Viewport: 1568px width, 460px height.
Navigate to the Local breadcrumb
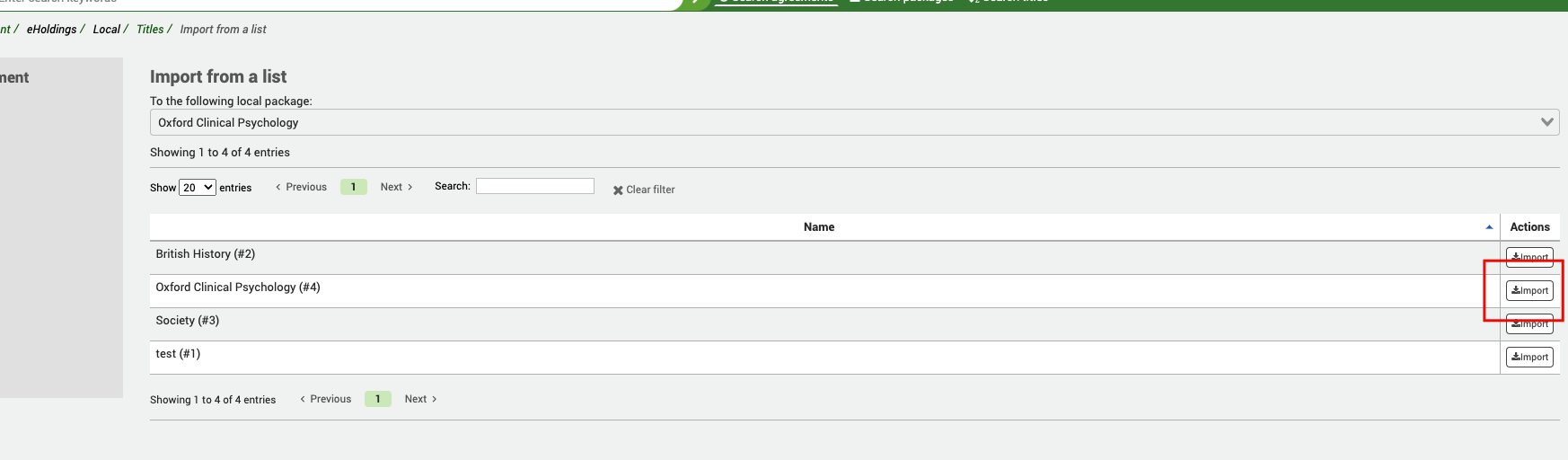tap(106, 30)
